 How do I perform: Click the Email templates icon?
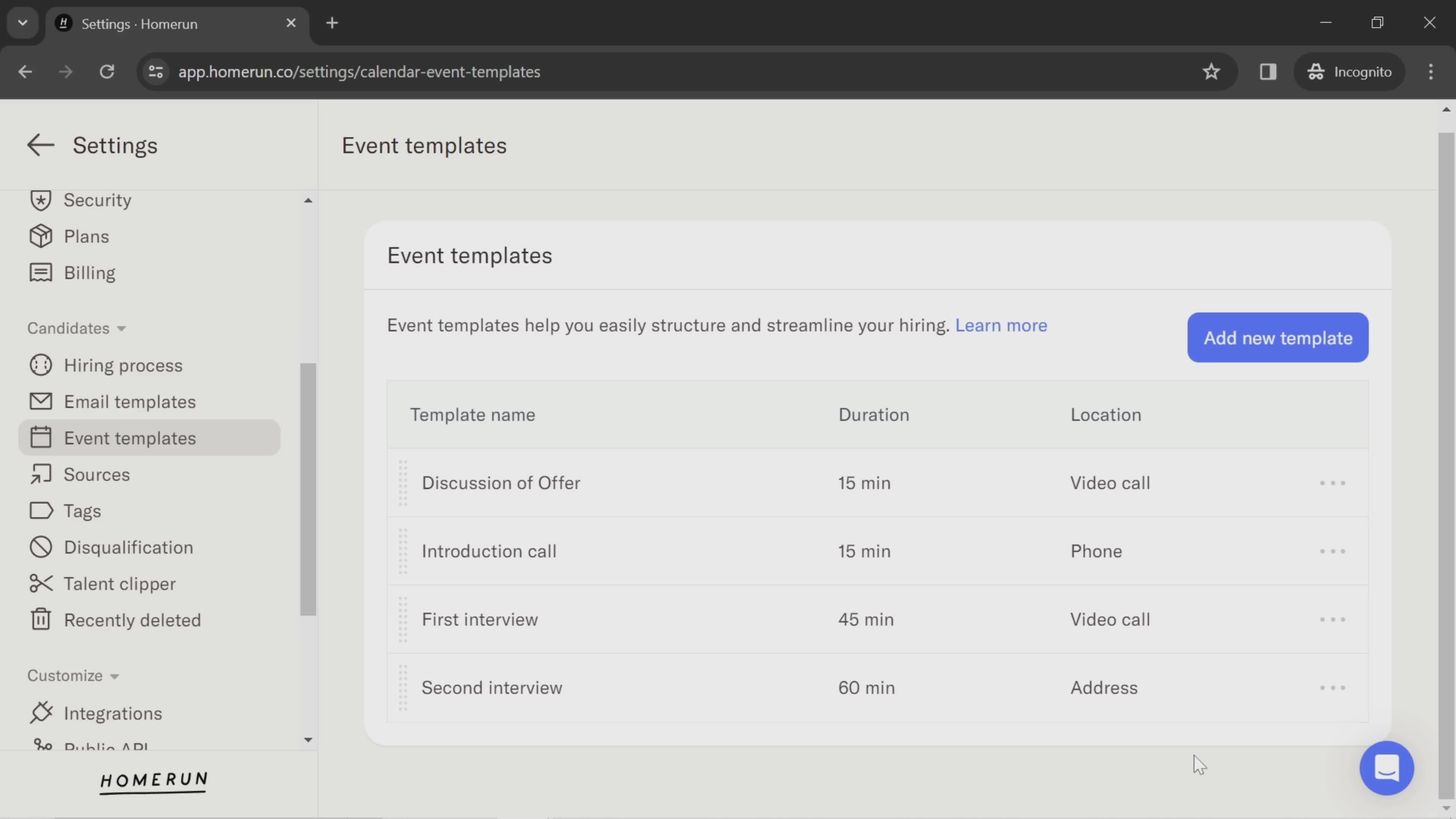[x=40, y=401]
